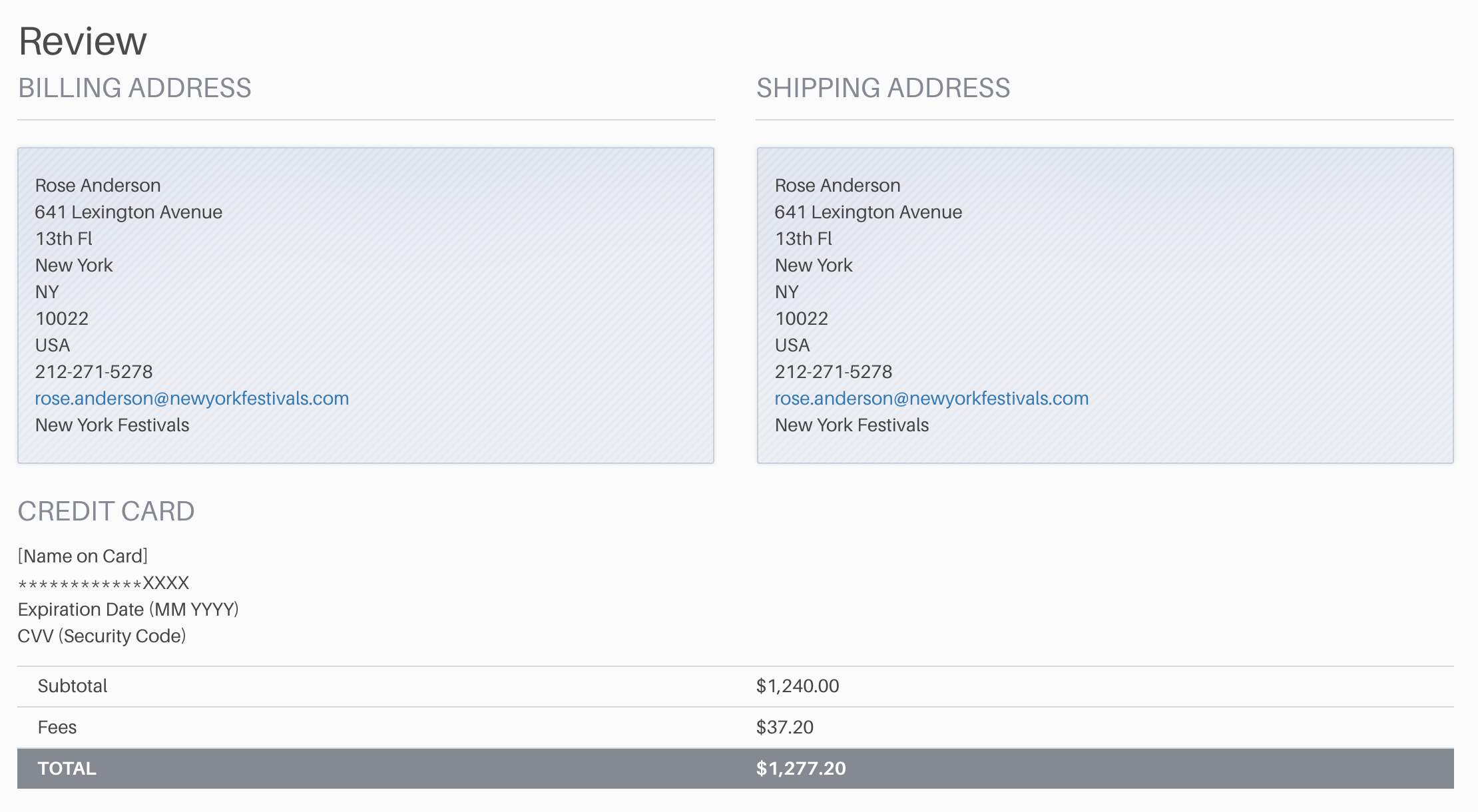The width and height of the screenshot is (1478, 812).
Task: Select billing street 641 Lexington Avenue
Action: coord(128,212)
